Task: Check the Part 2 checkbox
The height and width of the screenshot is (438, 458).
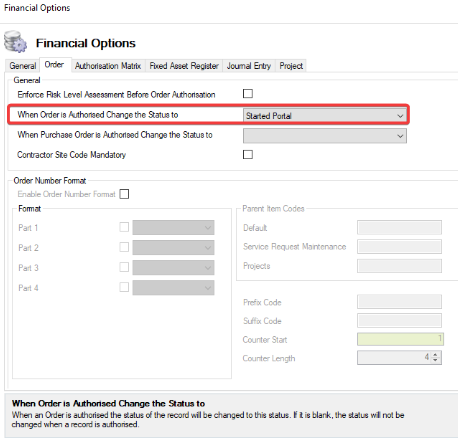Action: click(x=124, y=247)
